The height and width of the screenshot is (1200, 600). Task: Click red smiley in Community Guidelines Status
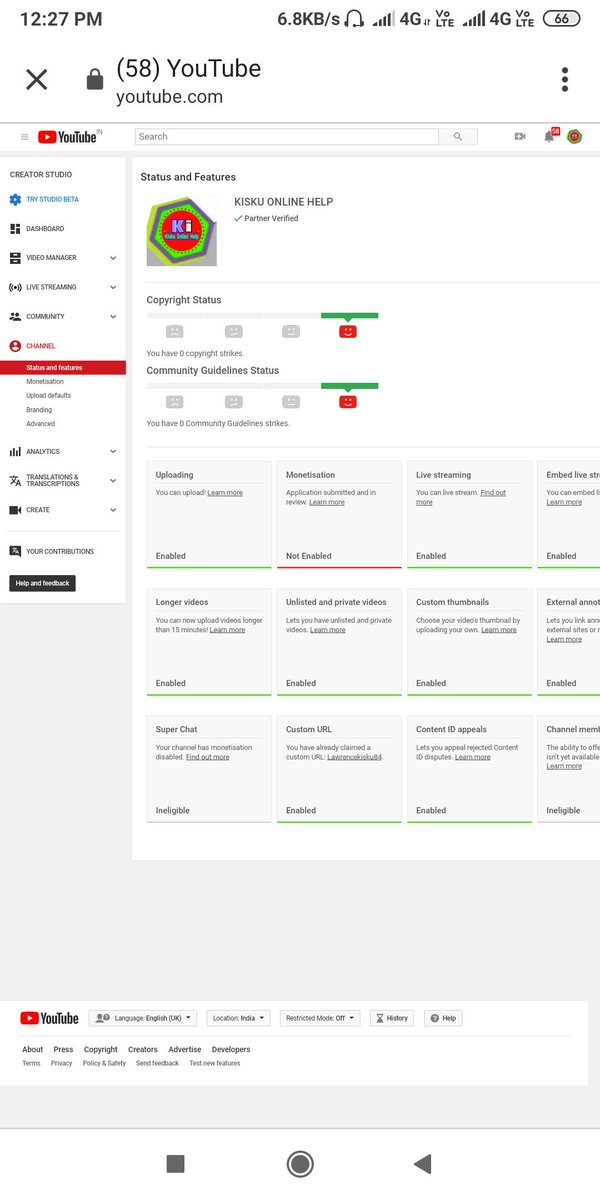pos(348,401)
